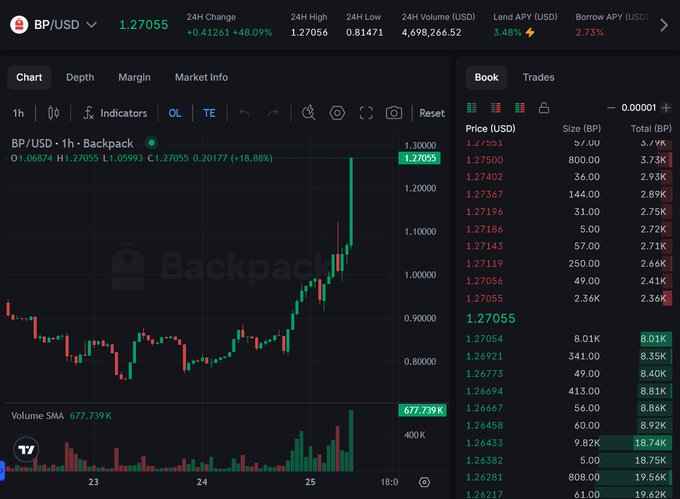The height and width of the screenshot is (499, 680).
Task: Click the TradingView logo
Action: (26, 450)
